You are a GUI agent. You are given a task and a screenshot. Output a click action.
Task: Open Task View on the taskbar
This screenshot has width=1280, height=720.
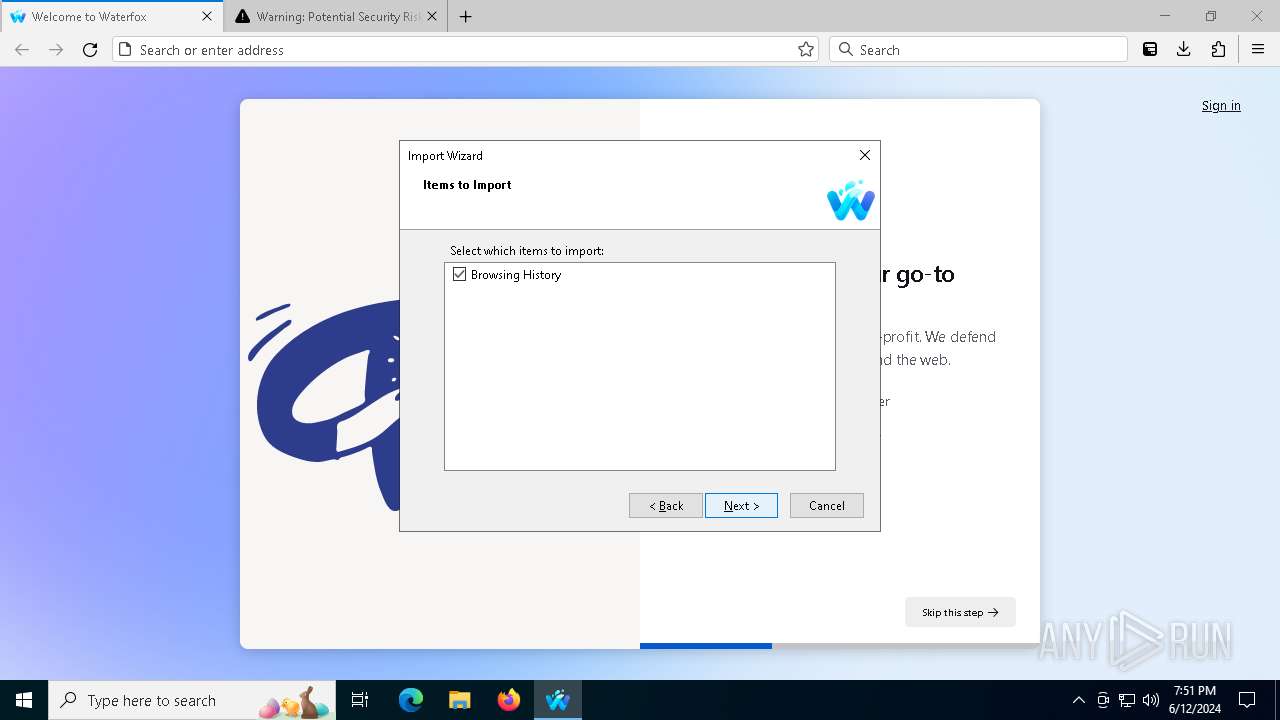[360, 700]
